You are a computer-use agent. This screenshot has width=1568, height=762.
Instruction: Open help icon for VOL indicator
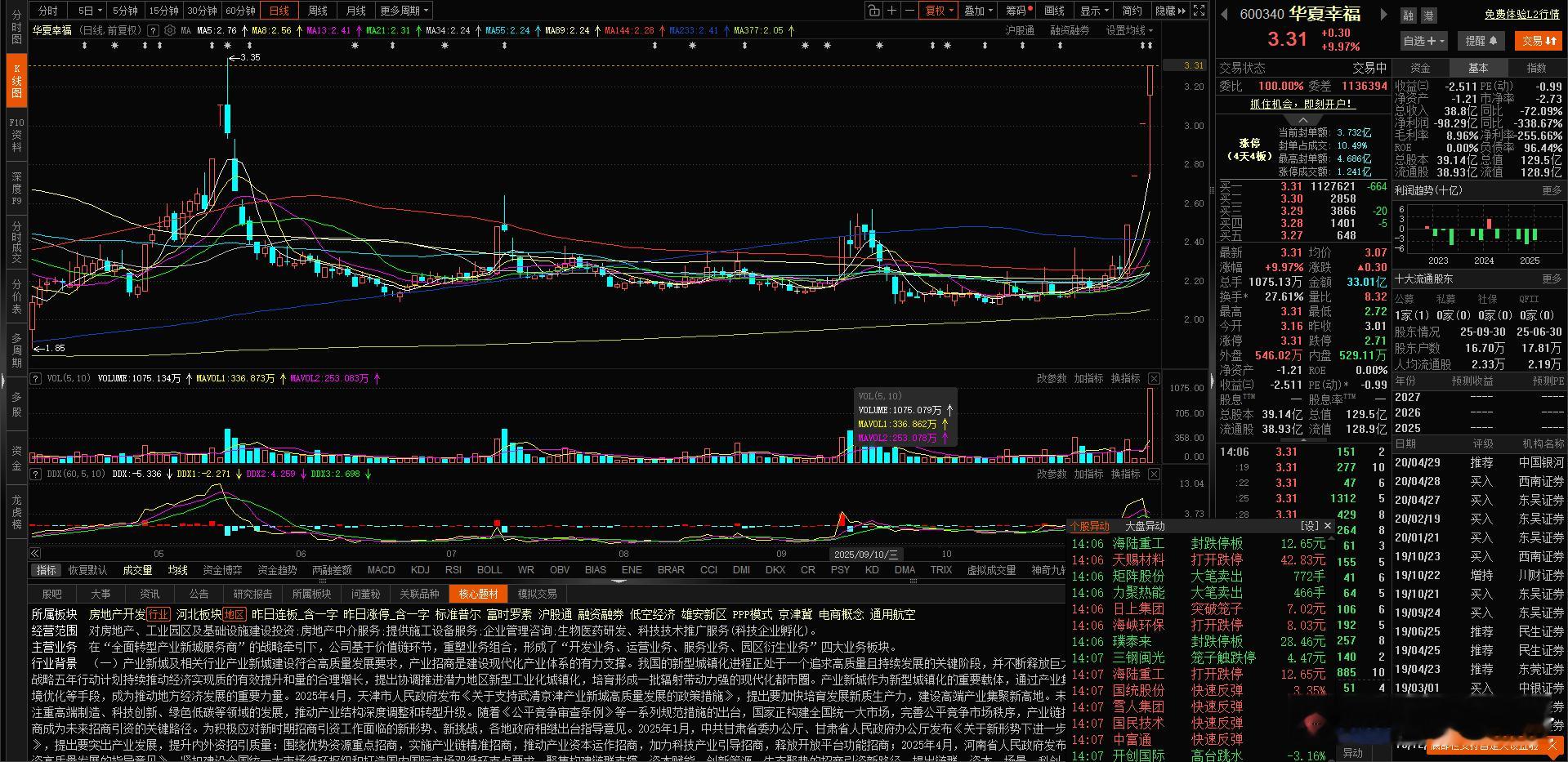click(36, 378)
